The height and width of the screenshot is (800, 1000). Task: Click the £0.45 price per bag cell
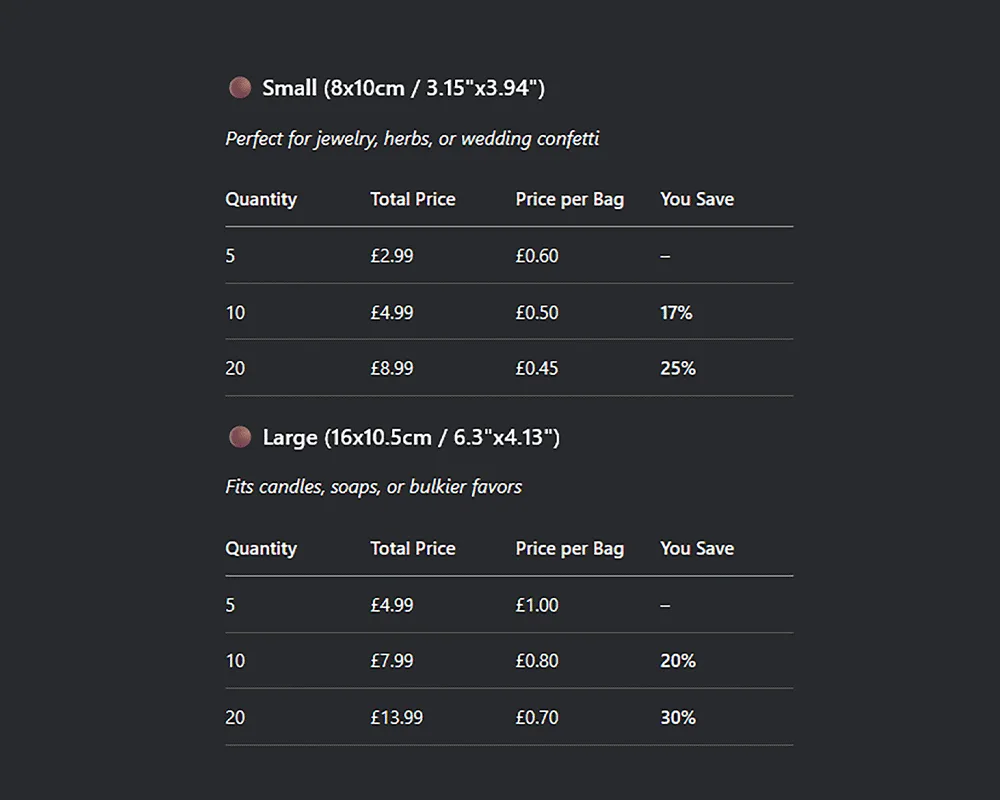[x=537, y=368]
